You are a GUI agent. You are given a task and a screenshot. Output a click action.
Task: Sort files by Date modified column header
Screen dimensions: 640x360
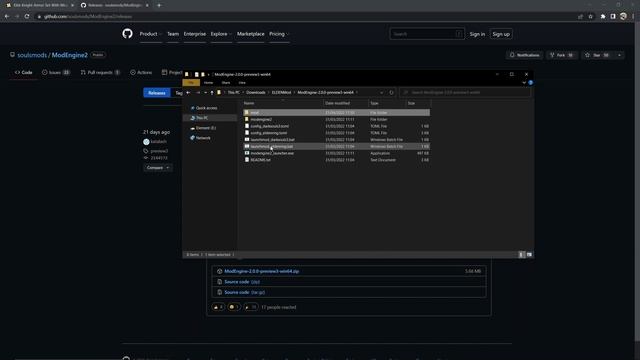point(338,103)
